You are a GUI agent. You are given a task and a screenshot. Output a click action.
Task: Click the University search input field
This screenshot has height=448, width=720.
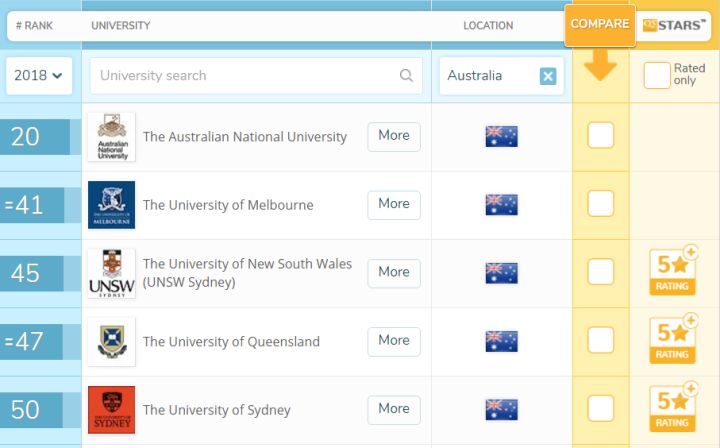[256, 76]
